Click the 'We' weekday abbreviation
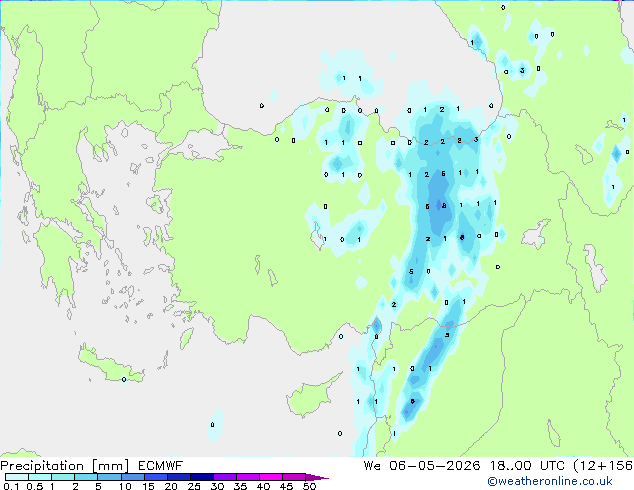The image size is (634, 490). 372,466
